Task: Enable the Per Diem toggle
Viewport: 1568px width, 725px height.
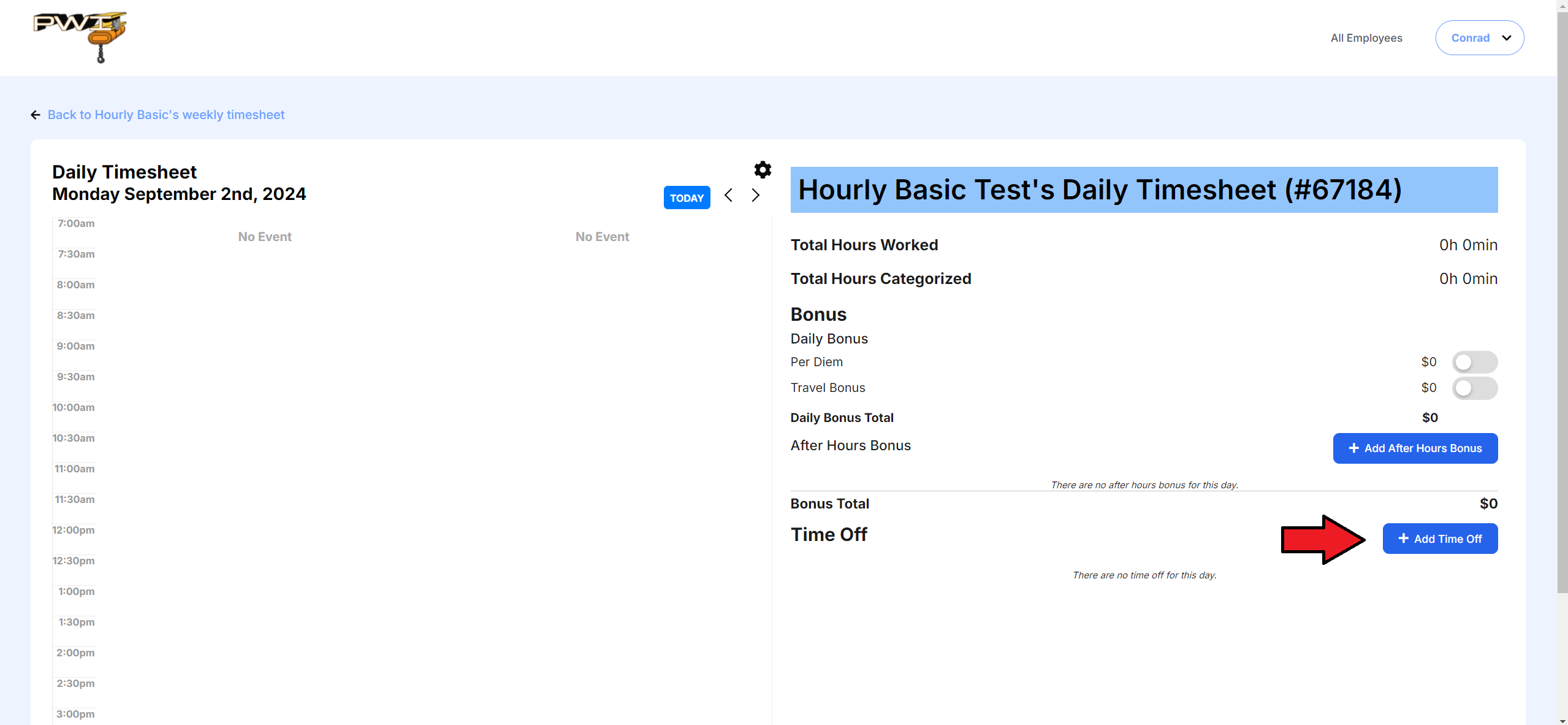Action: pyautogui.click(x=1474, y=362)
